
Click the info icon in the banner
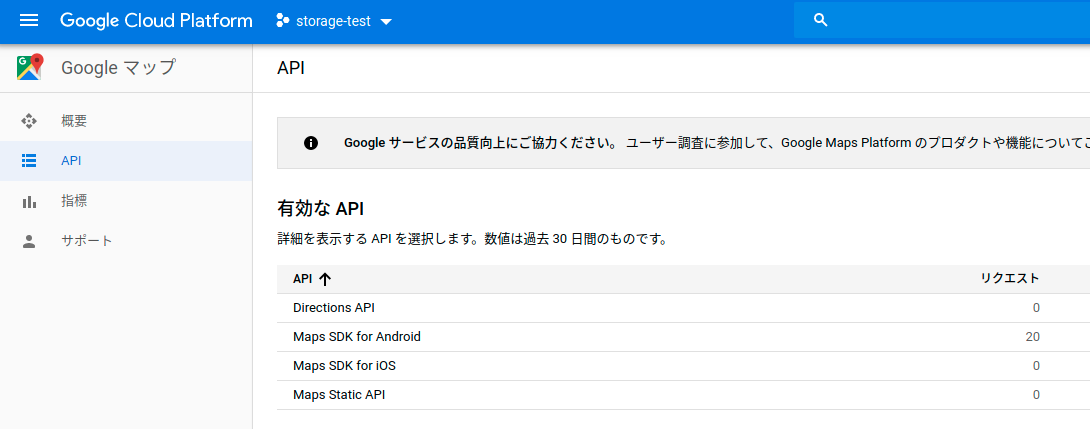(311, 143)
